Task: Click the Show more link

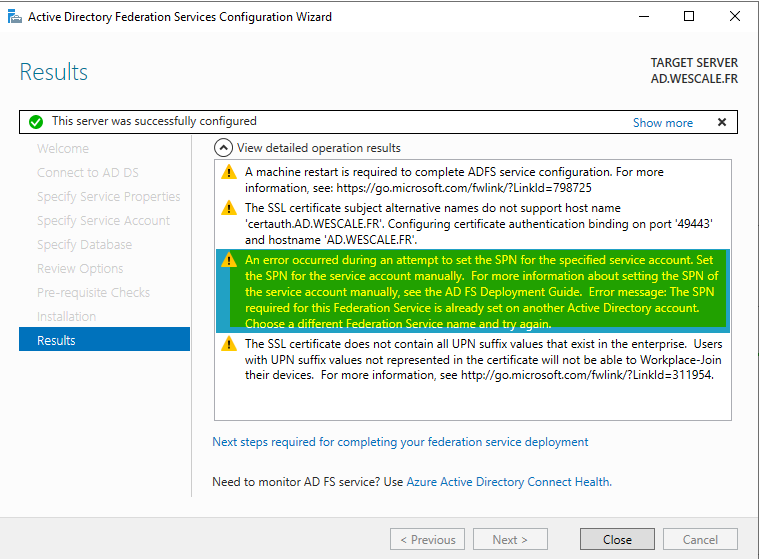Action: pyautogui.click(x=663, y=123)
